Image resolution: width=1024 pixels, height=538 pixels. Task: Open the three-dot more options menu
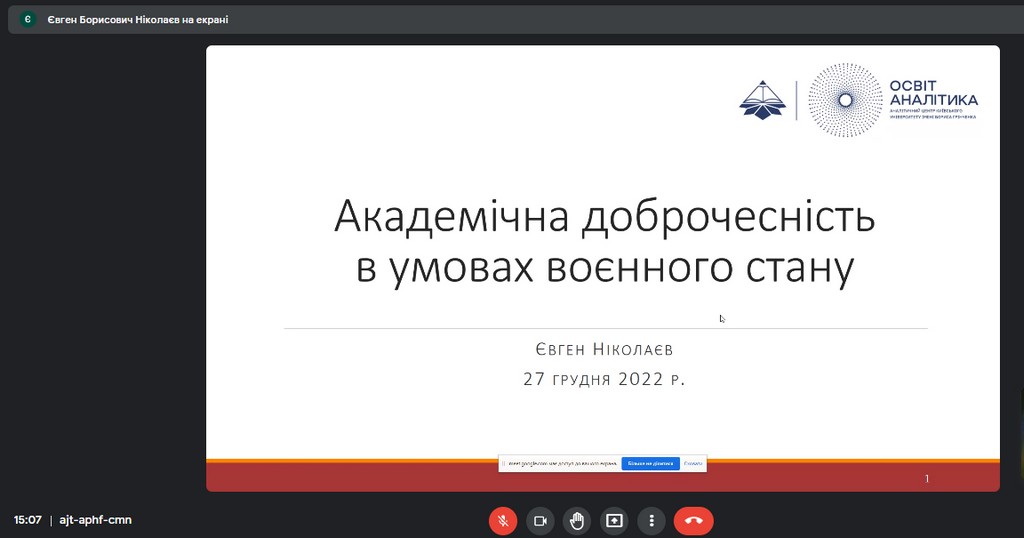point(651,520)
